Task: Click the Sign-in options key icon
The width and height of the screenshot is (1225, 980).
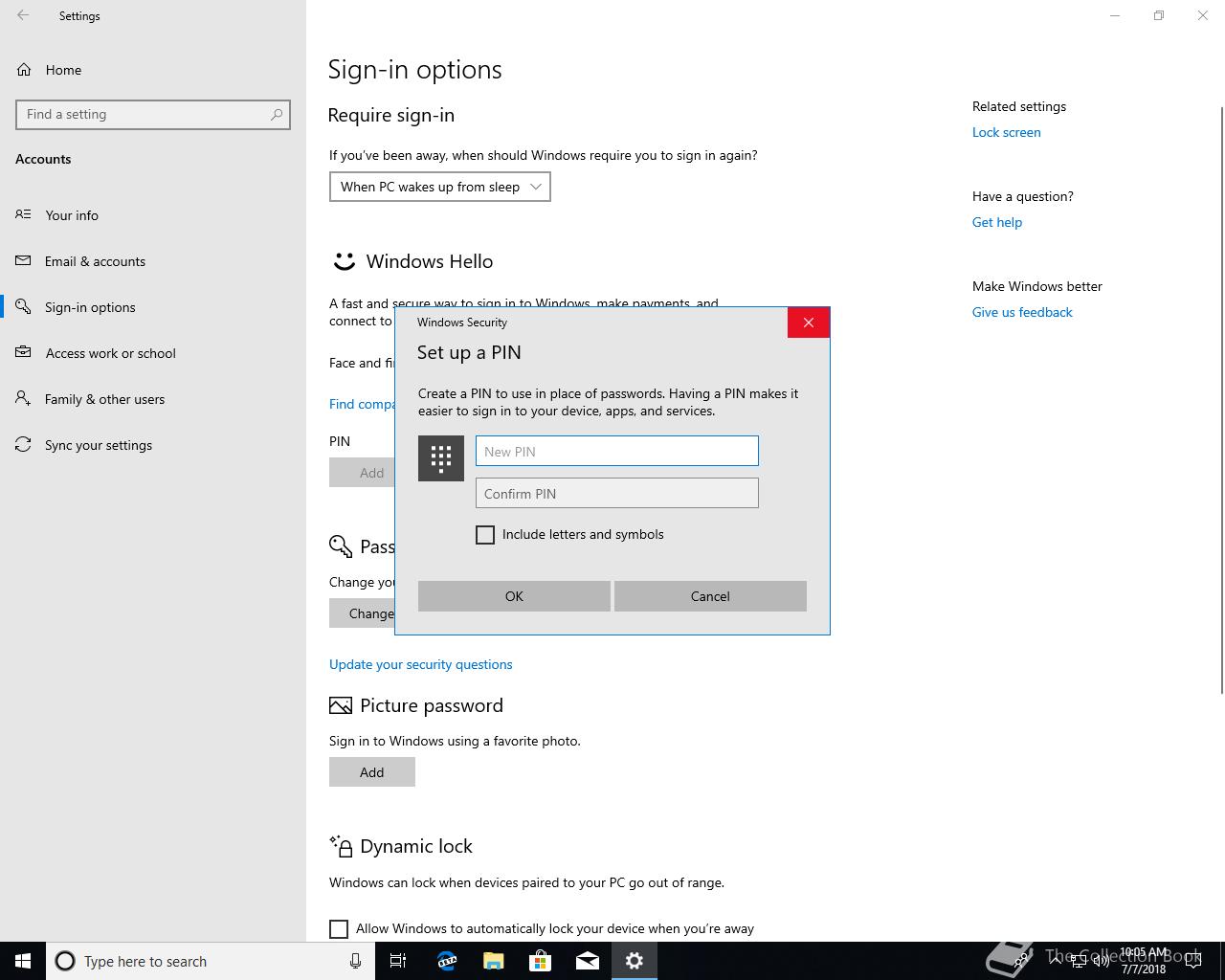Action: click(x=23, y=306)
